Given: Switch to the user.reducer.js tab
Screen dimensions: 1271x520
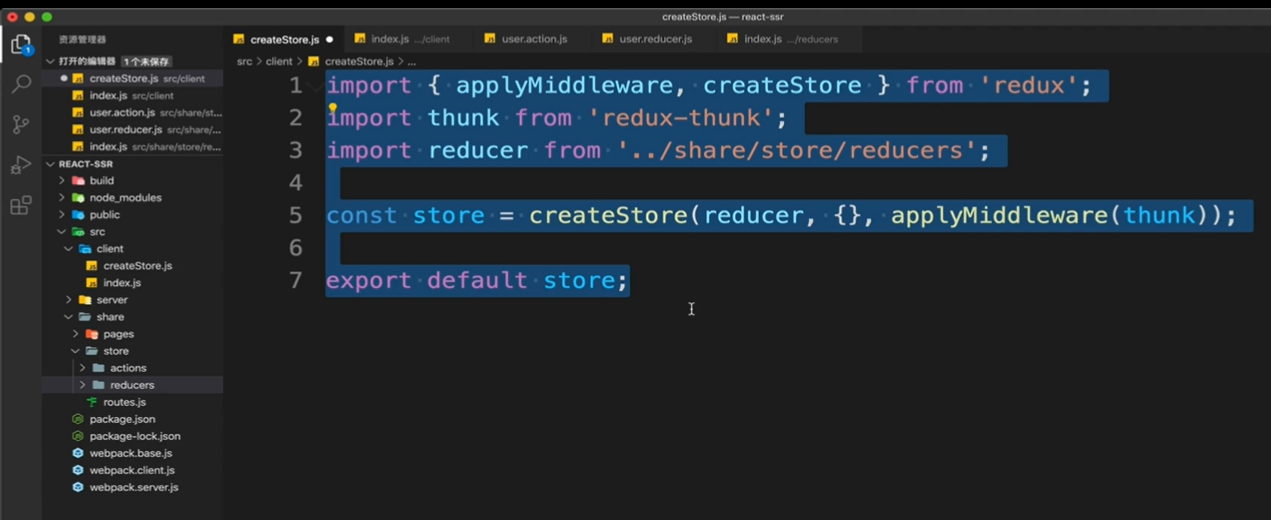Looking at the screenshot, I should tap(655, 40).
